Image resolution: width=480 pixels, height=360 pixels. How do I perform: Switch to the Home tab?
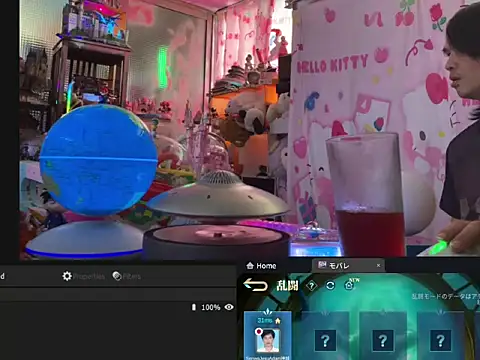pyautogui.click(x=261, y=266)
